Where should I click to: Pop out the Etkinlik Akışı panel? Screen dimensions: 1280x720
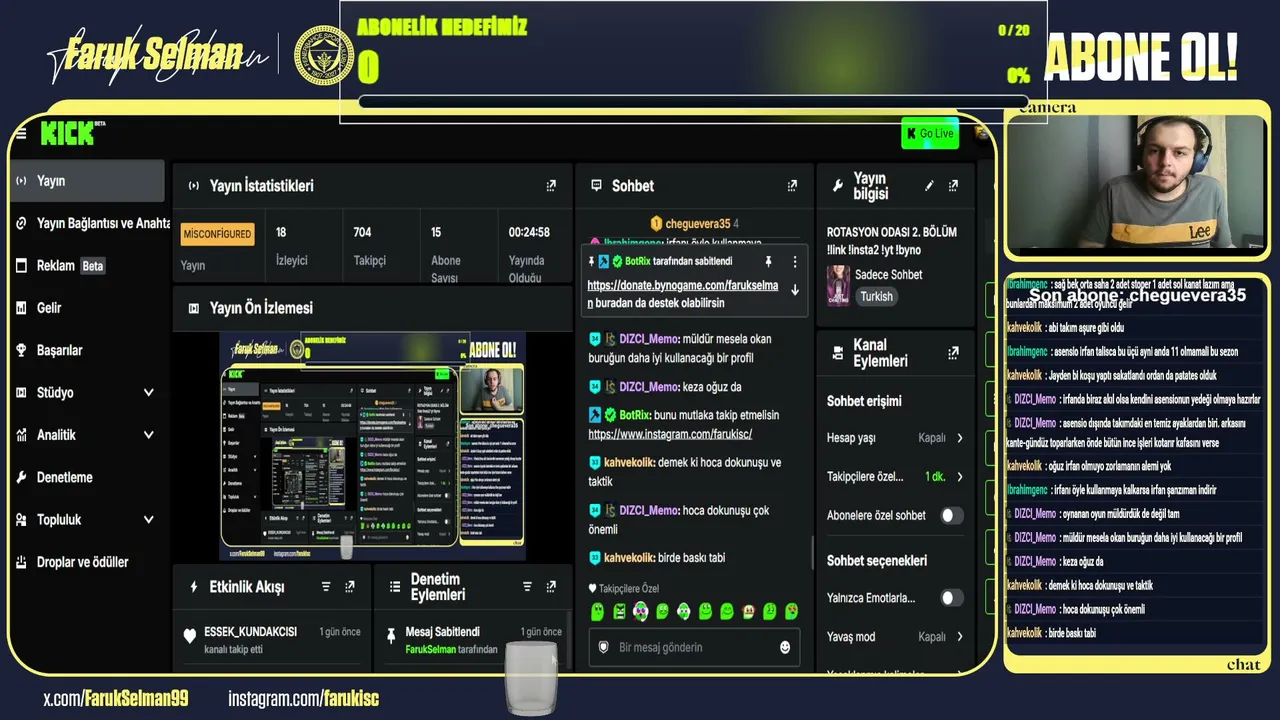(x=350, y=587)
